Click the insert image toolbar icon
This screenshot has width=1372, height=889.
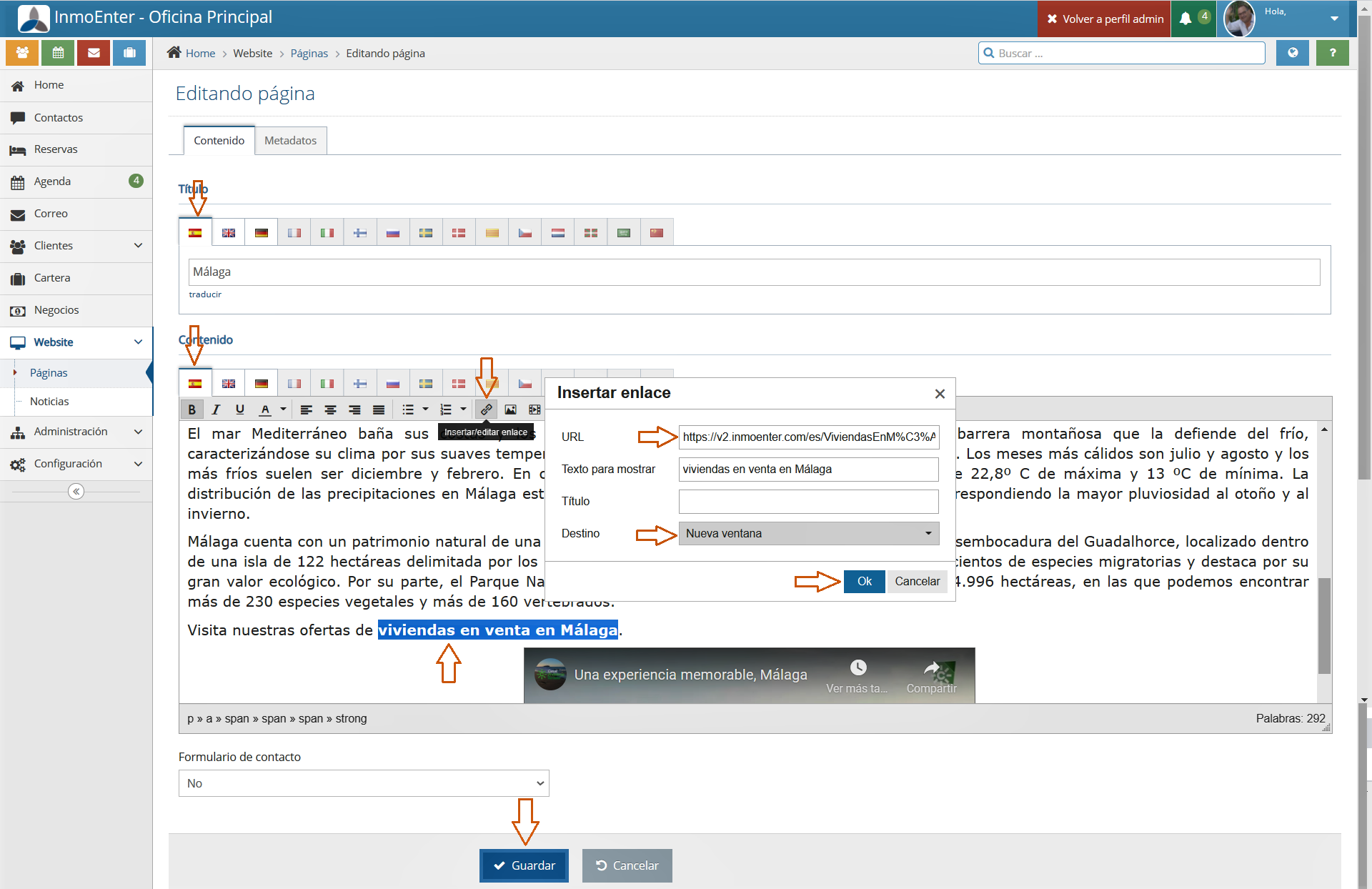[510, 409]
